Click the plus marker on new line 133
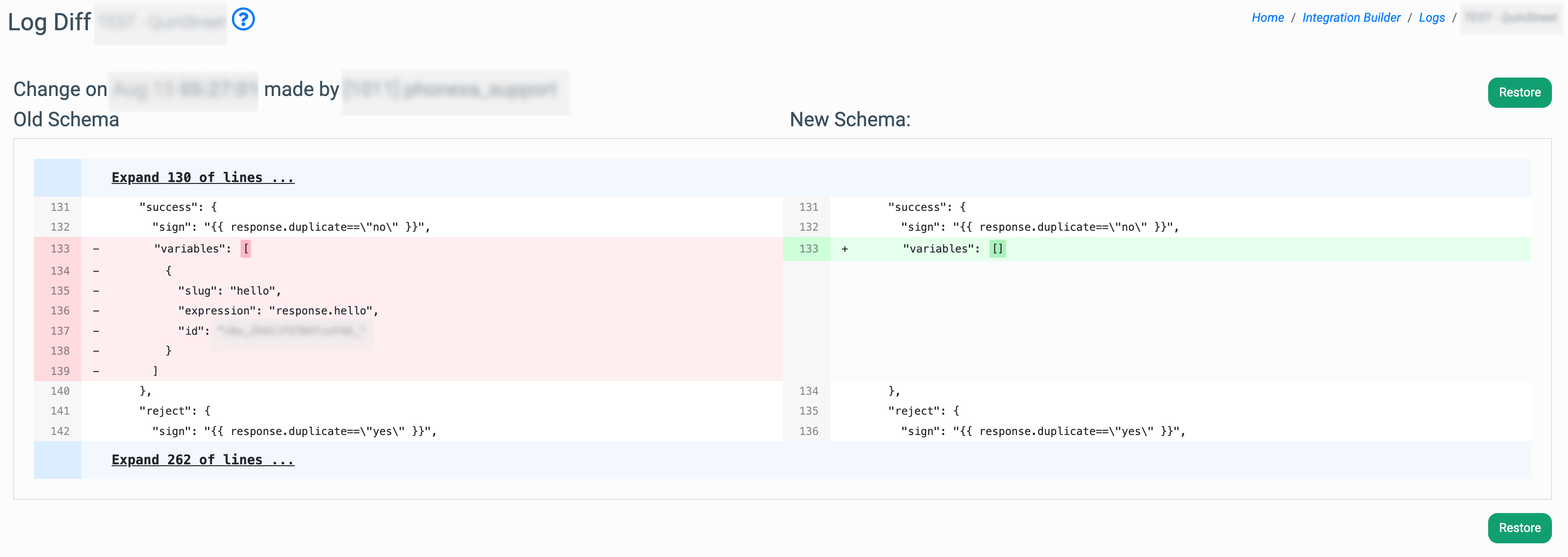 click(844, 249)
